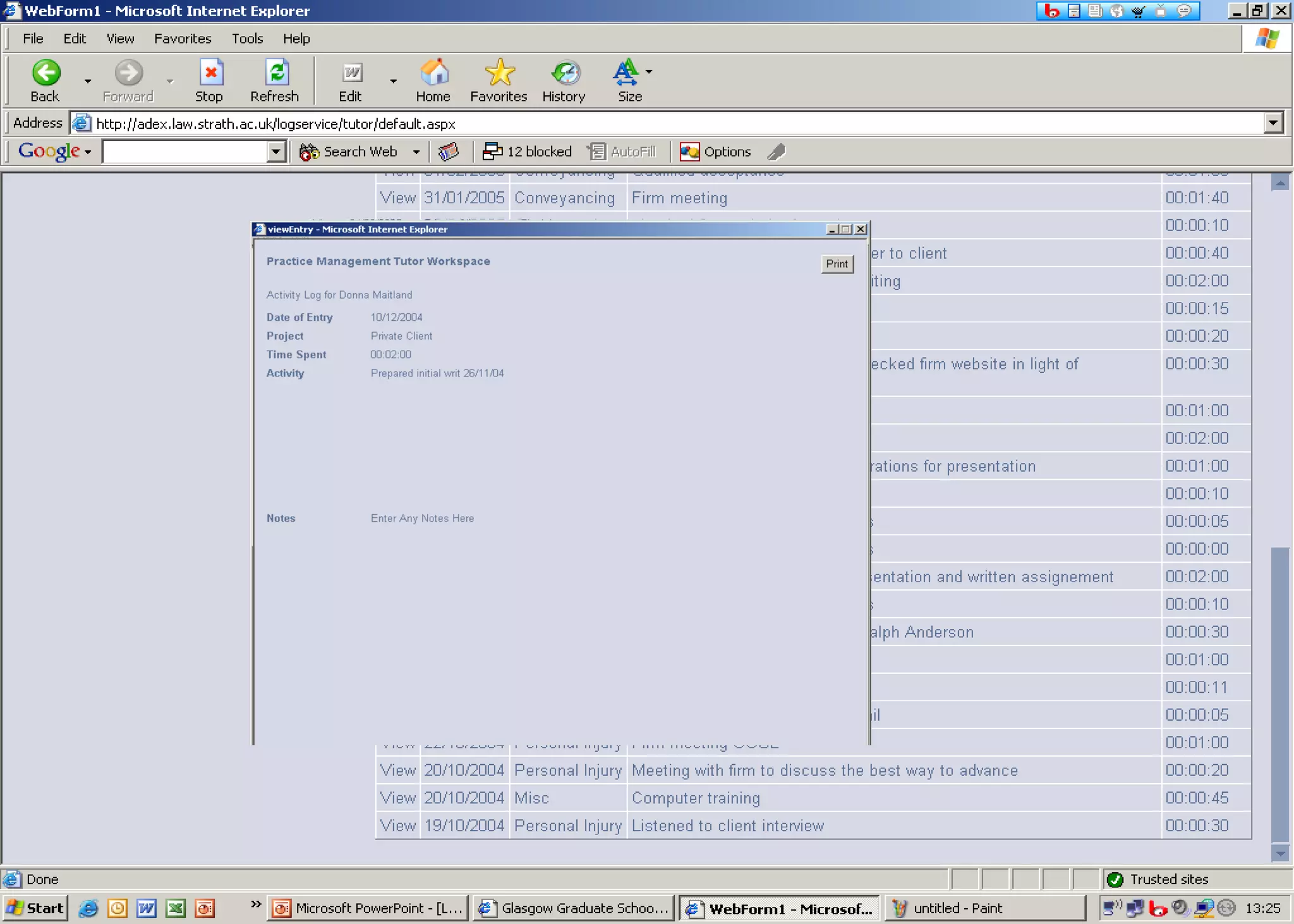
Task: Click the Google toolbar highlighter pen icon
Action: coord(777,152)
